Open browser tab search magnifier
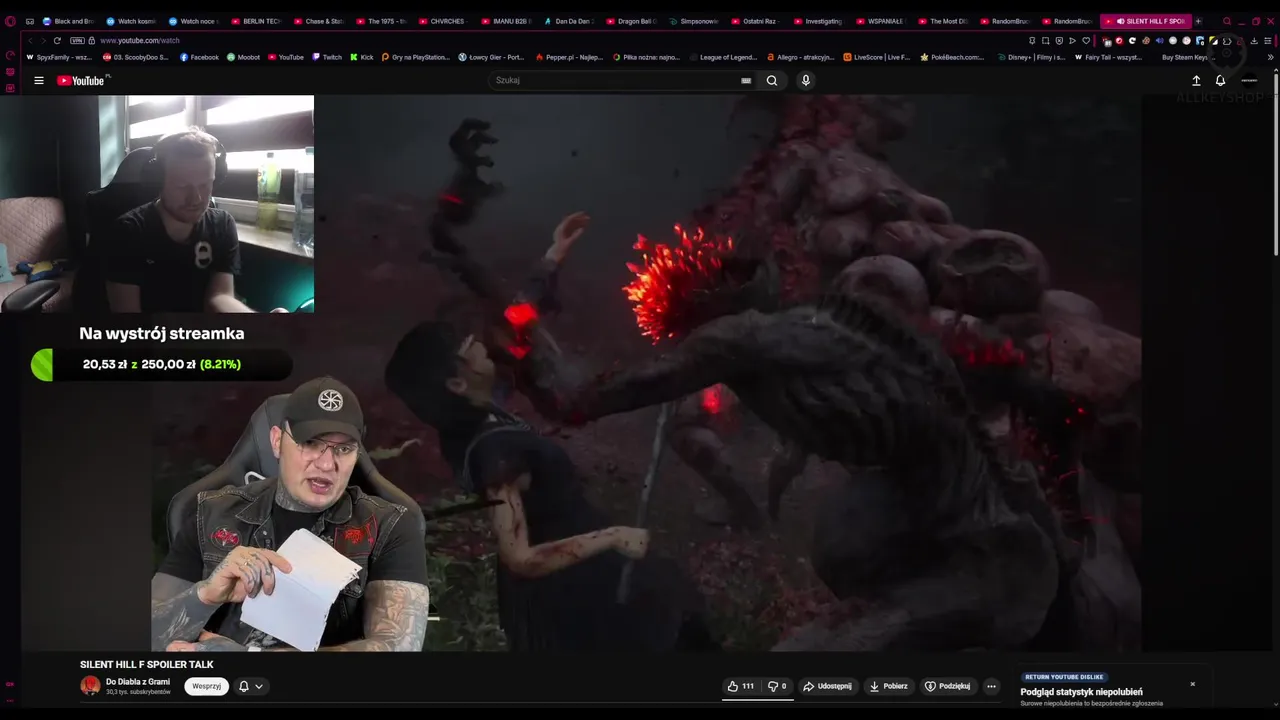The height and width of the screenshot is (720, 1280). tap(1227, 21)
